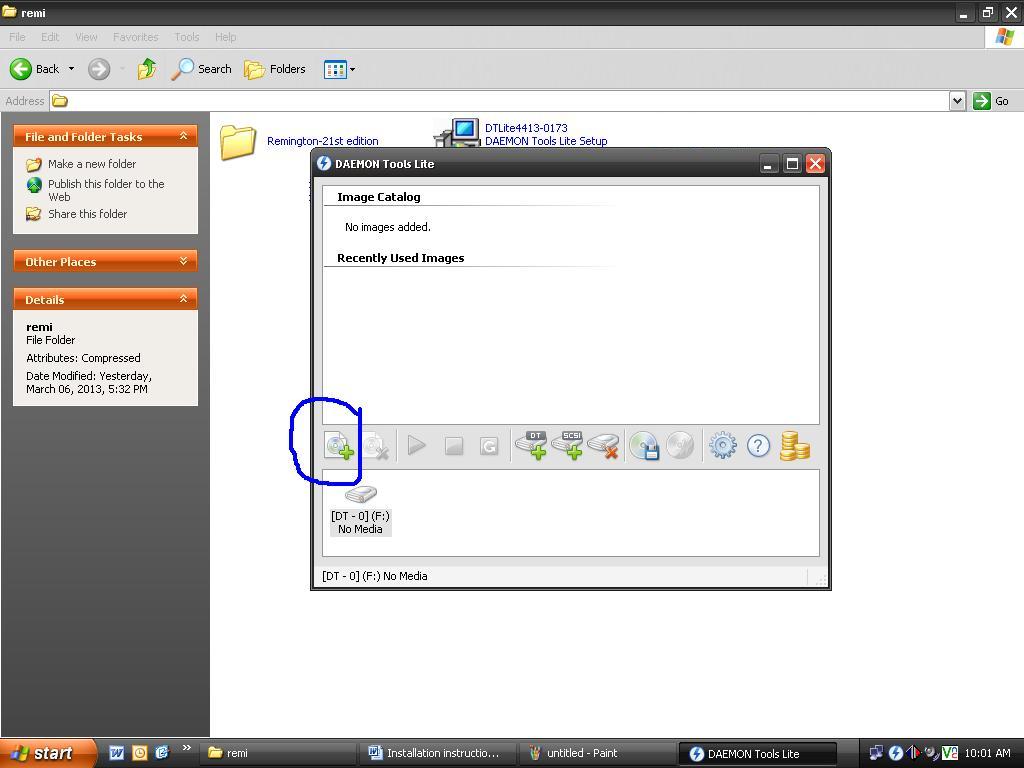The width and height of the screenshot is (1024, 768).
Task: Click the status bar drive text
Action: (375, 576)
